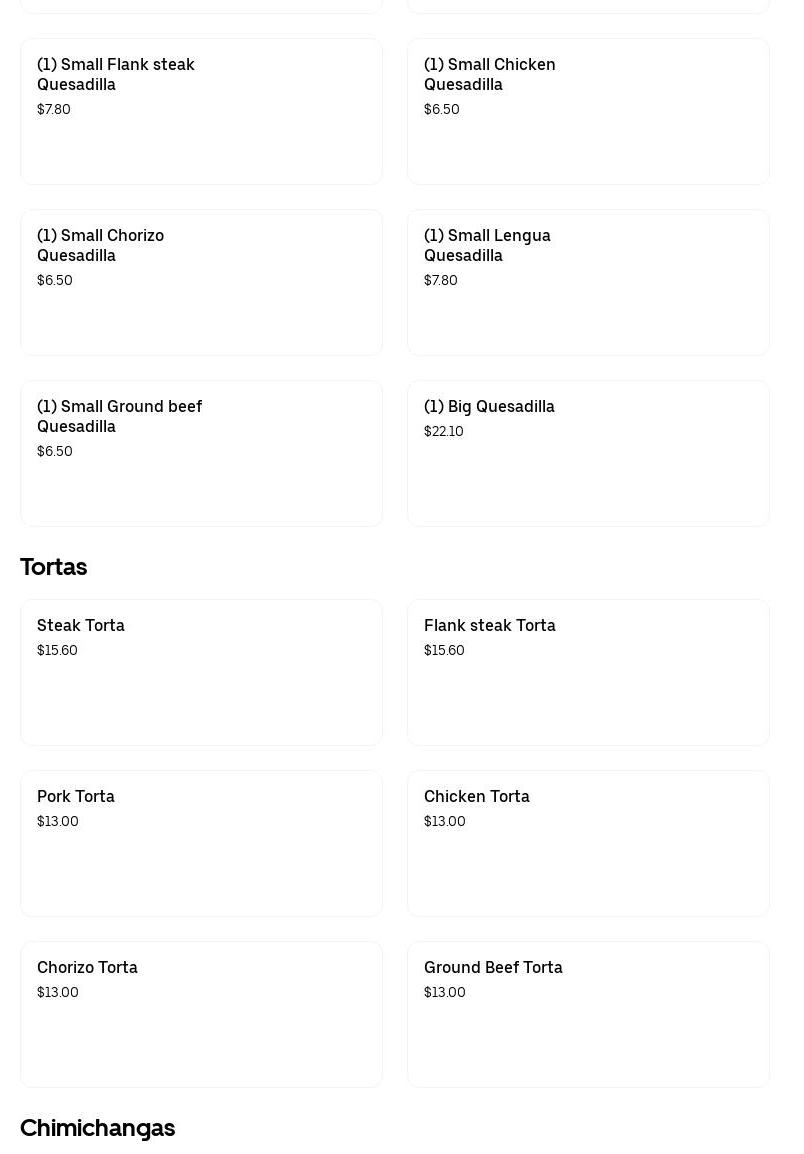
Task: Pick the Small Ground beef Quesadilla
Action: (201, 453)
